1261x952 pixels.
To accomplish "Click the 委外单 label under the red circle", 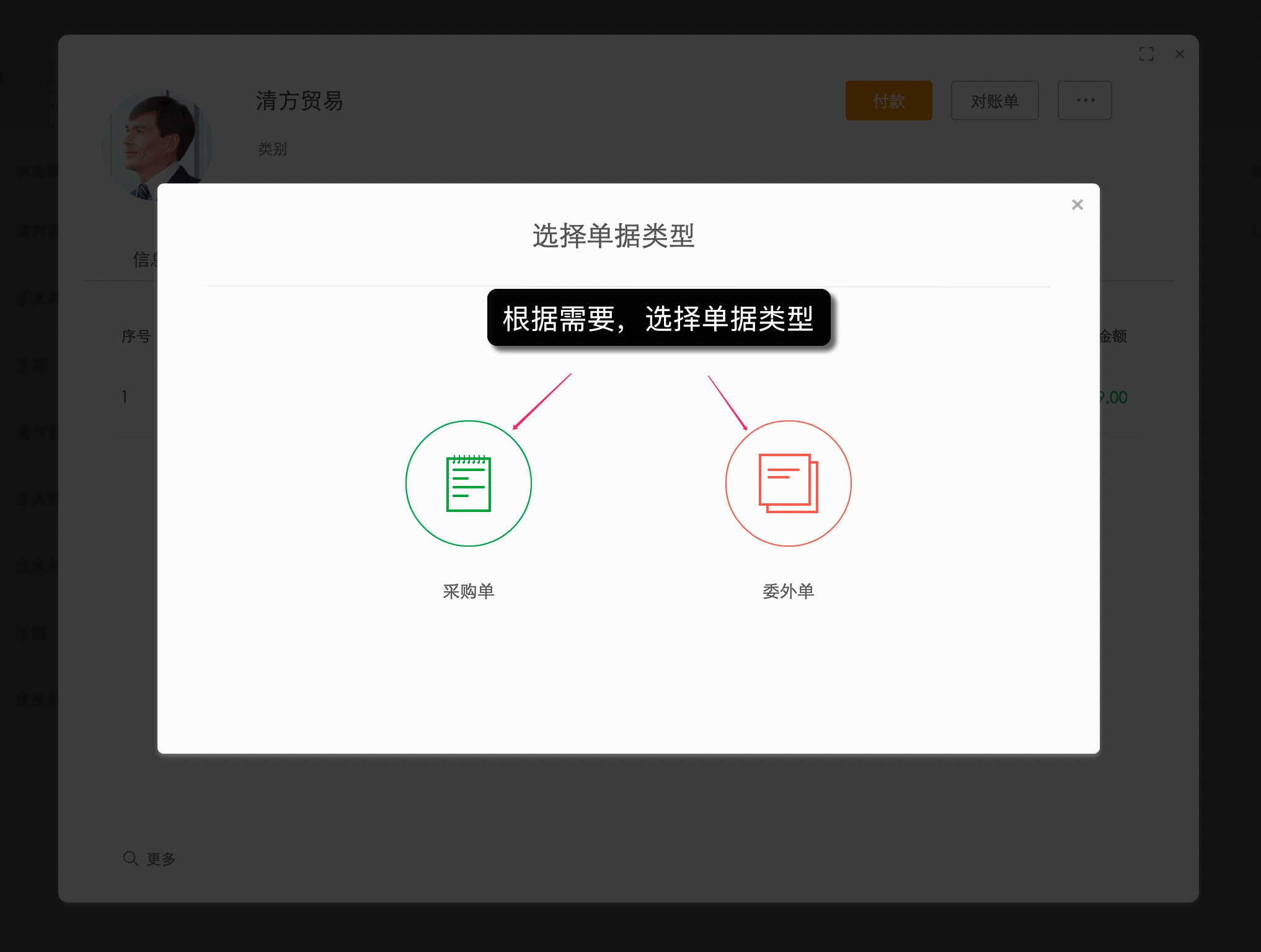I will point(787,591).
